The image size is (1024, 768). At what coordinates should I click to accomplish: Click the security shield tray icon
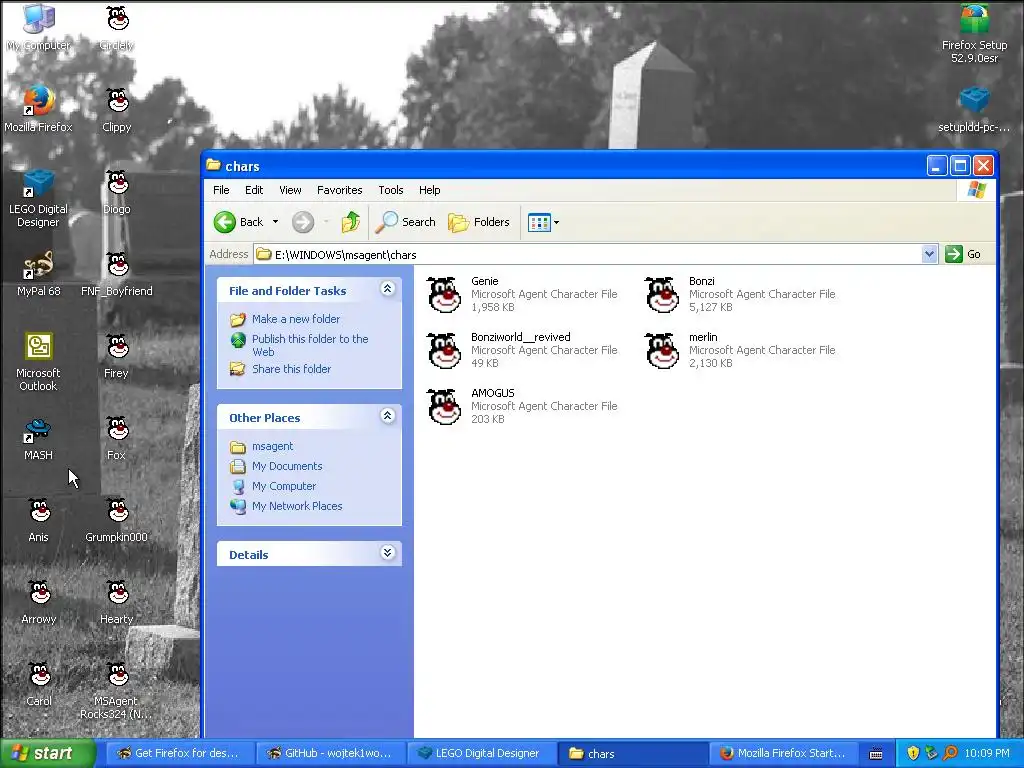coord(913,754)
